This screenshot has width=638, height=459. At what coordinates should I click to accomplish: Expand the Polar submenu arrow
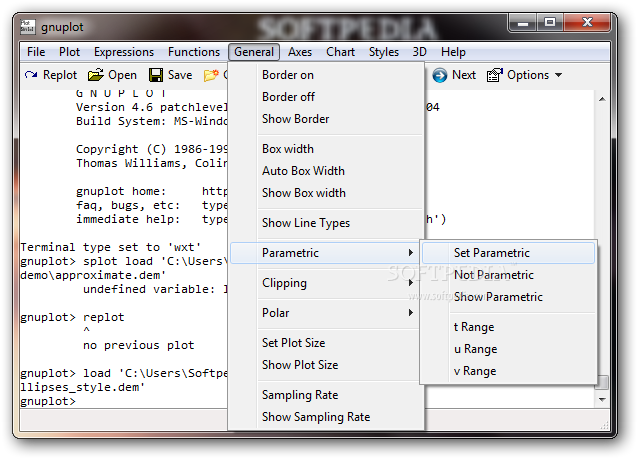[411, 313]
